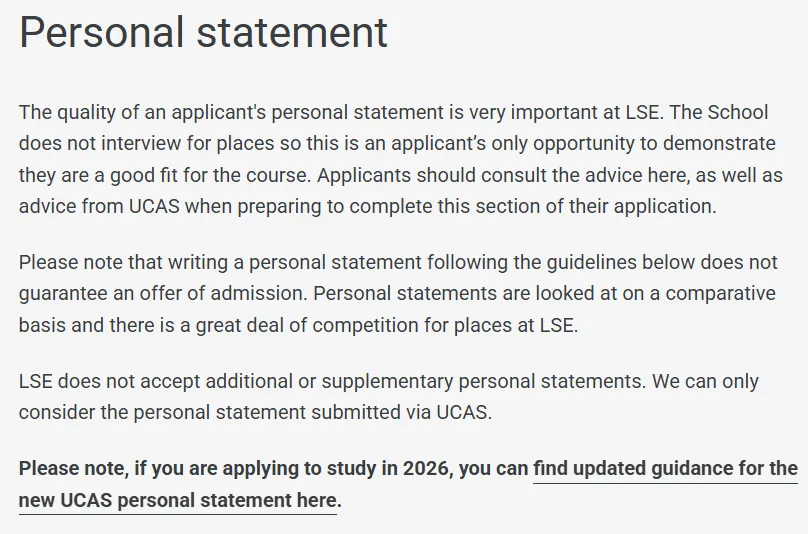Click the paragraph starting 'LSE does not accept additional'
Image resolution: width=808 pixels, height=534 pixels.
[389, 397]
